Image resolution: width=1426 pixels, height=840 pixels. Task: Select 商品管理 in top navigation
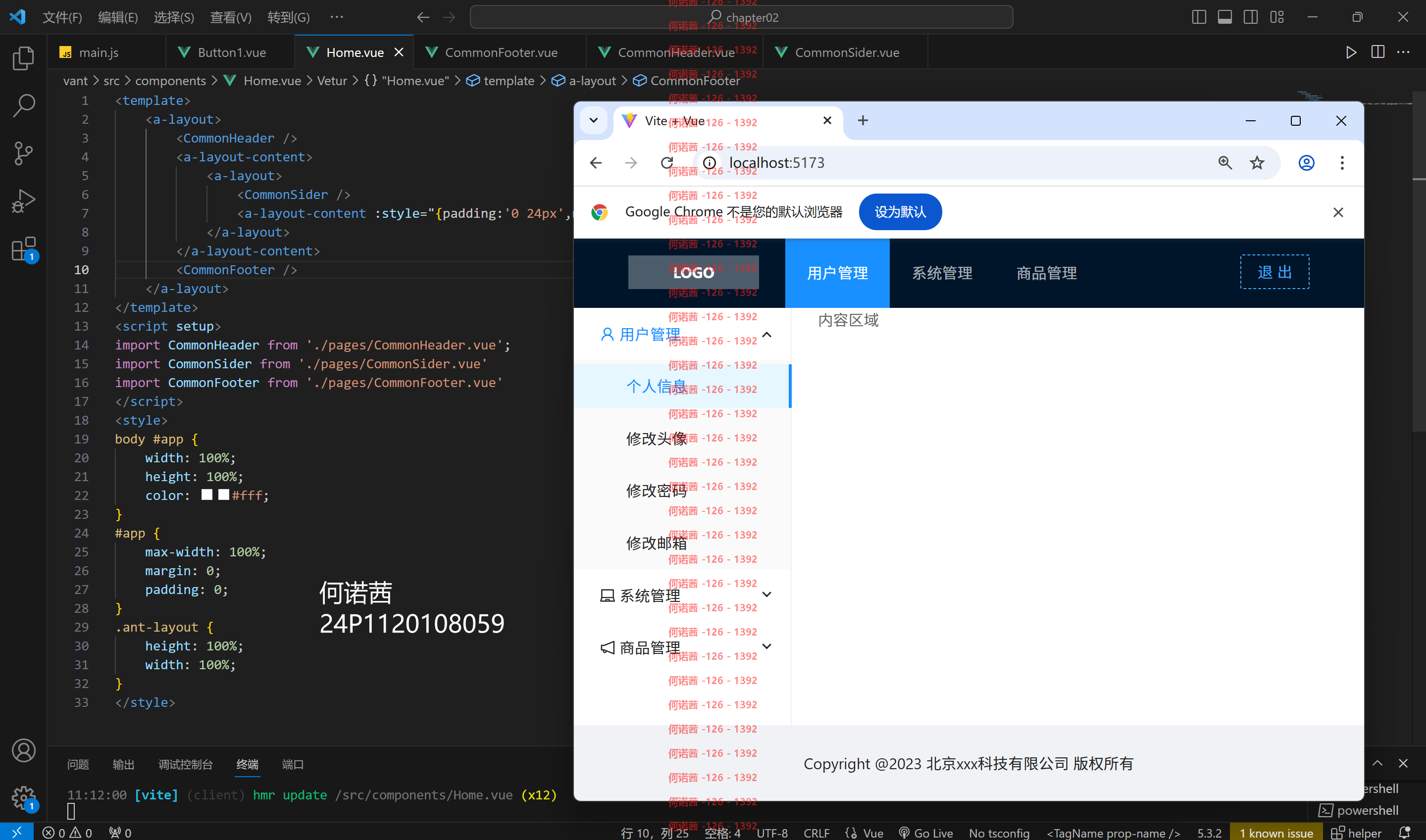[x=1046, y=273]
